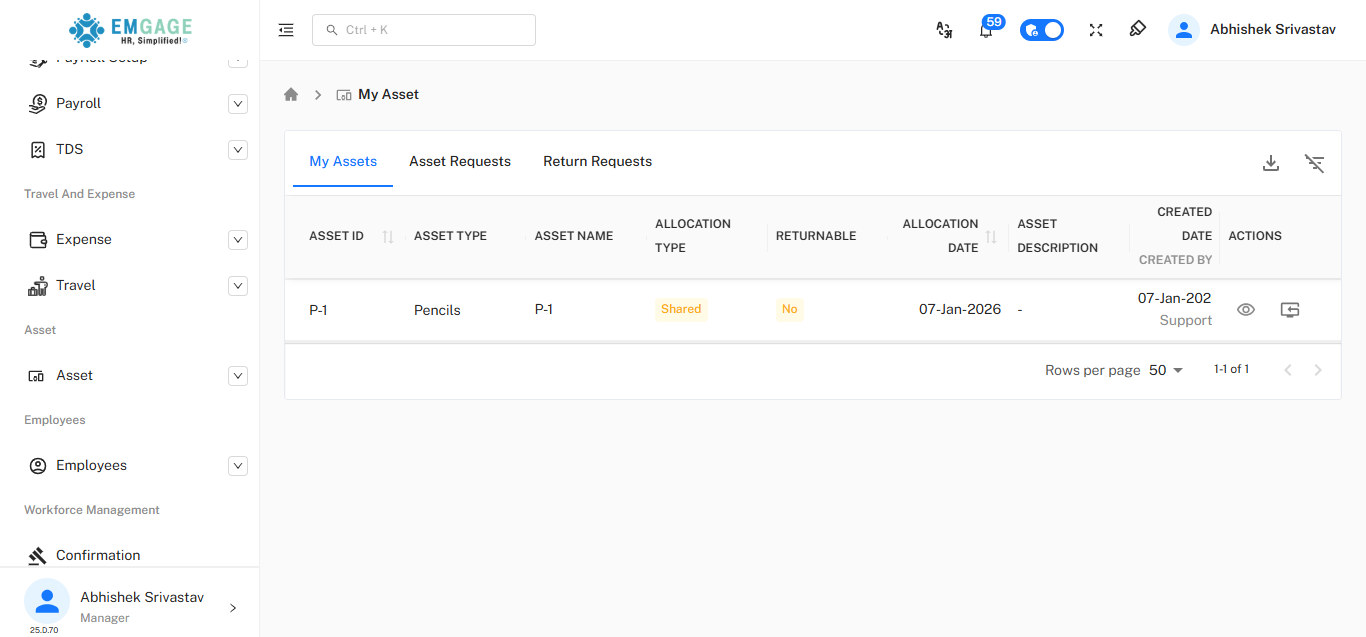Switch to the Asset Requests tab
1366x637 pixels.
pyautogui.click(x=459, y=161)
